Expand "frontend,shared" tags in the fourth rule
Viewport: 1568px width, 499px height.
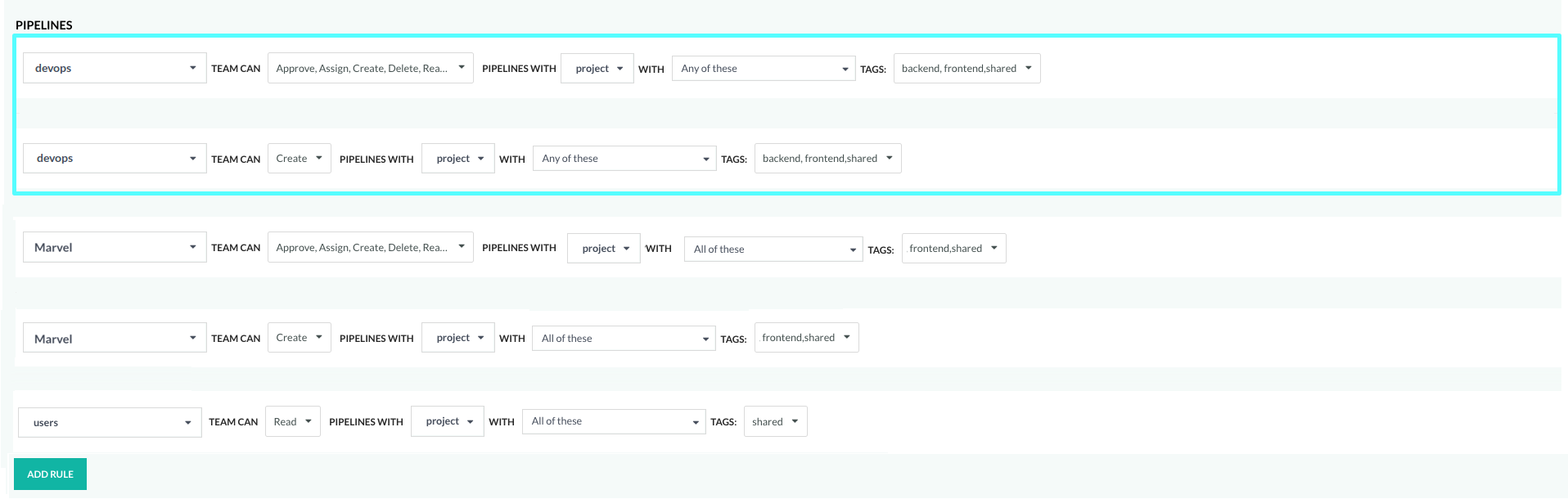tap(806, 338)
